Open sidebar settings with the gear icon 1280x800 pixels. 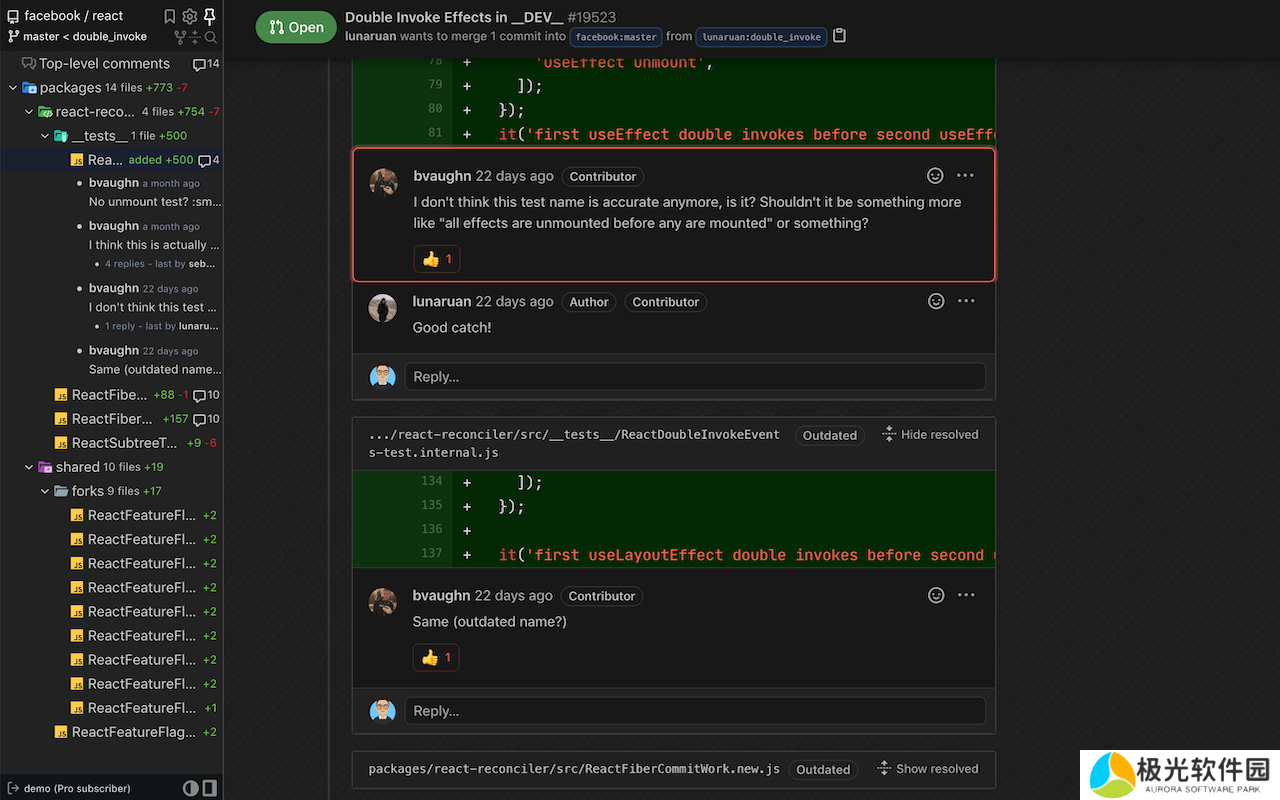[190, 16]
